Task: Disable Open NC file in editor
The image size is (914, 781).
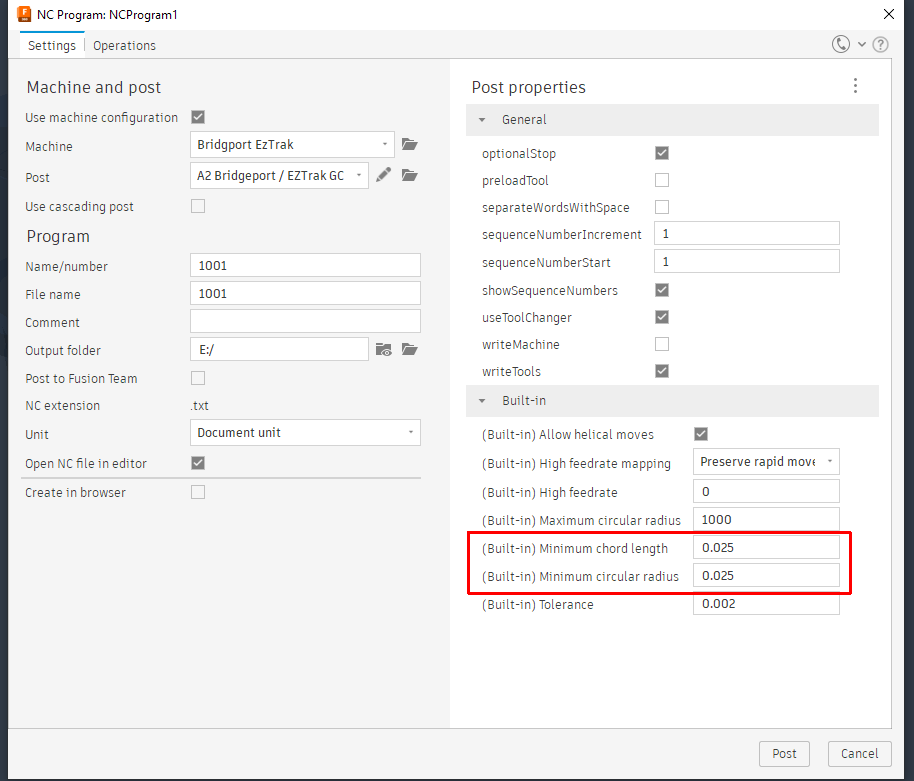Action: click(x=198, y=463)
